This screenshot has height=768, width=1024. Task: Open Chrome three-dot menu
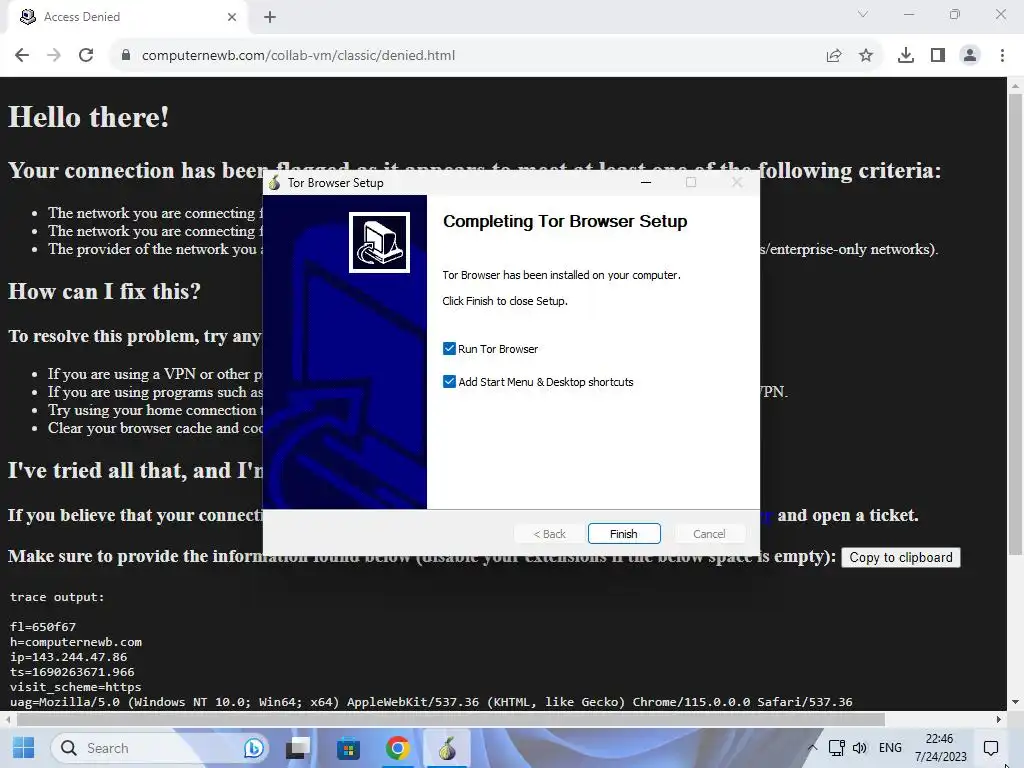pyautogui.click(x=1002, y=56)
